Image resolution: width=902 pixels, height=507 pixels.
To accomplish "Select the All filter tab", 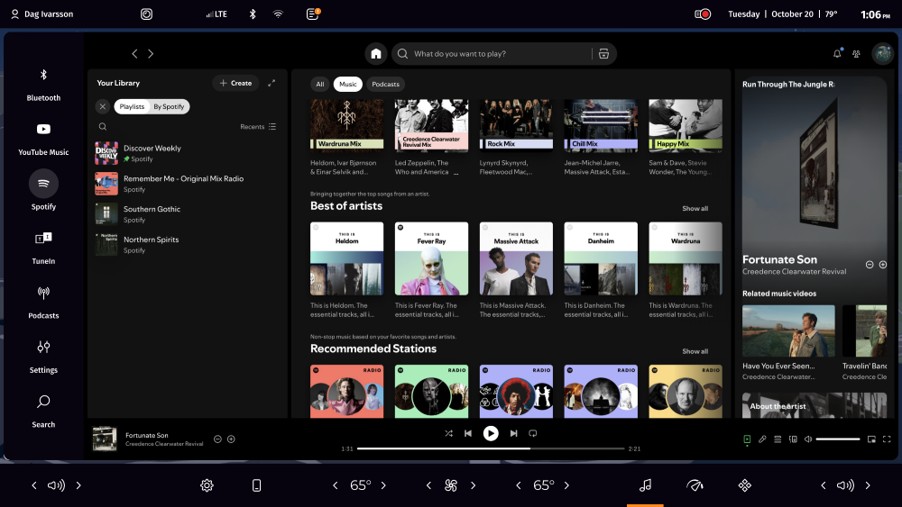I will tap(320, 84).
